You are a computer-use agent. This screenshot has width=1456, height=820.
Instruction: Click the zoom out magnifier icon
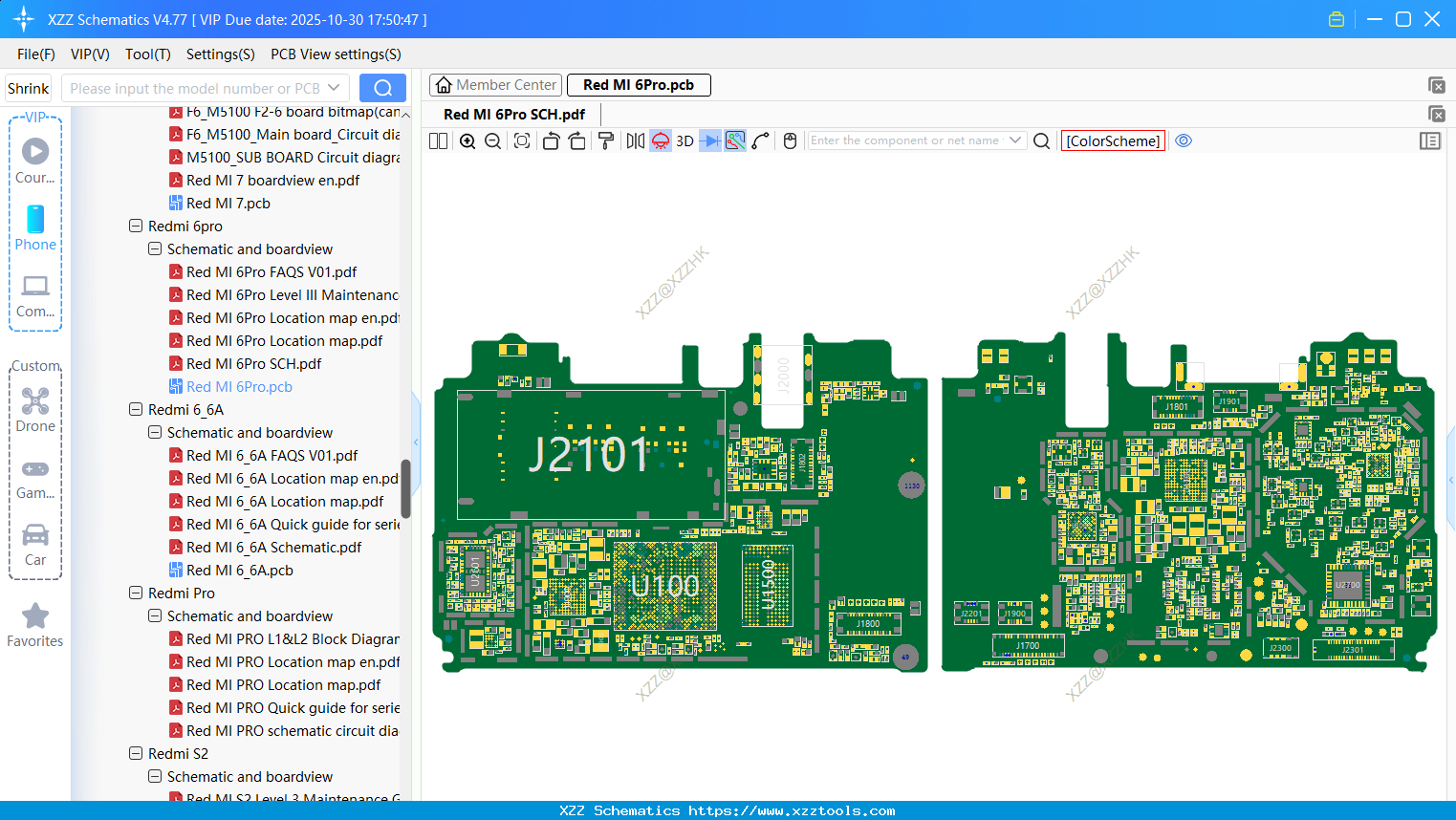[x=493, y=141]
